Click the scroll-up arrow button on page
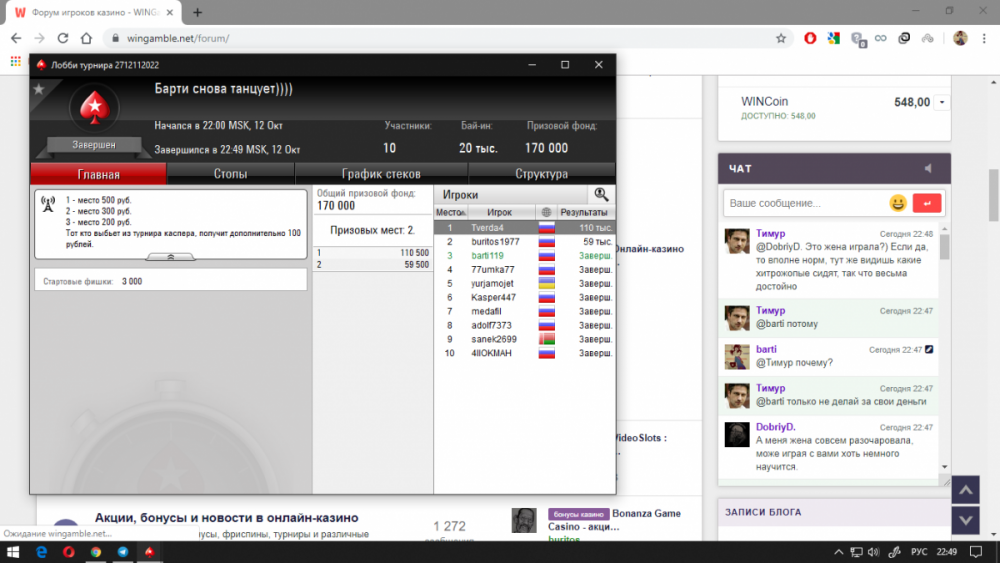The image size is (1000, 563). pyautogui.click(x=965, y=490)
